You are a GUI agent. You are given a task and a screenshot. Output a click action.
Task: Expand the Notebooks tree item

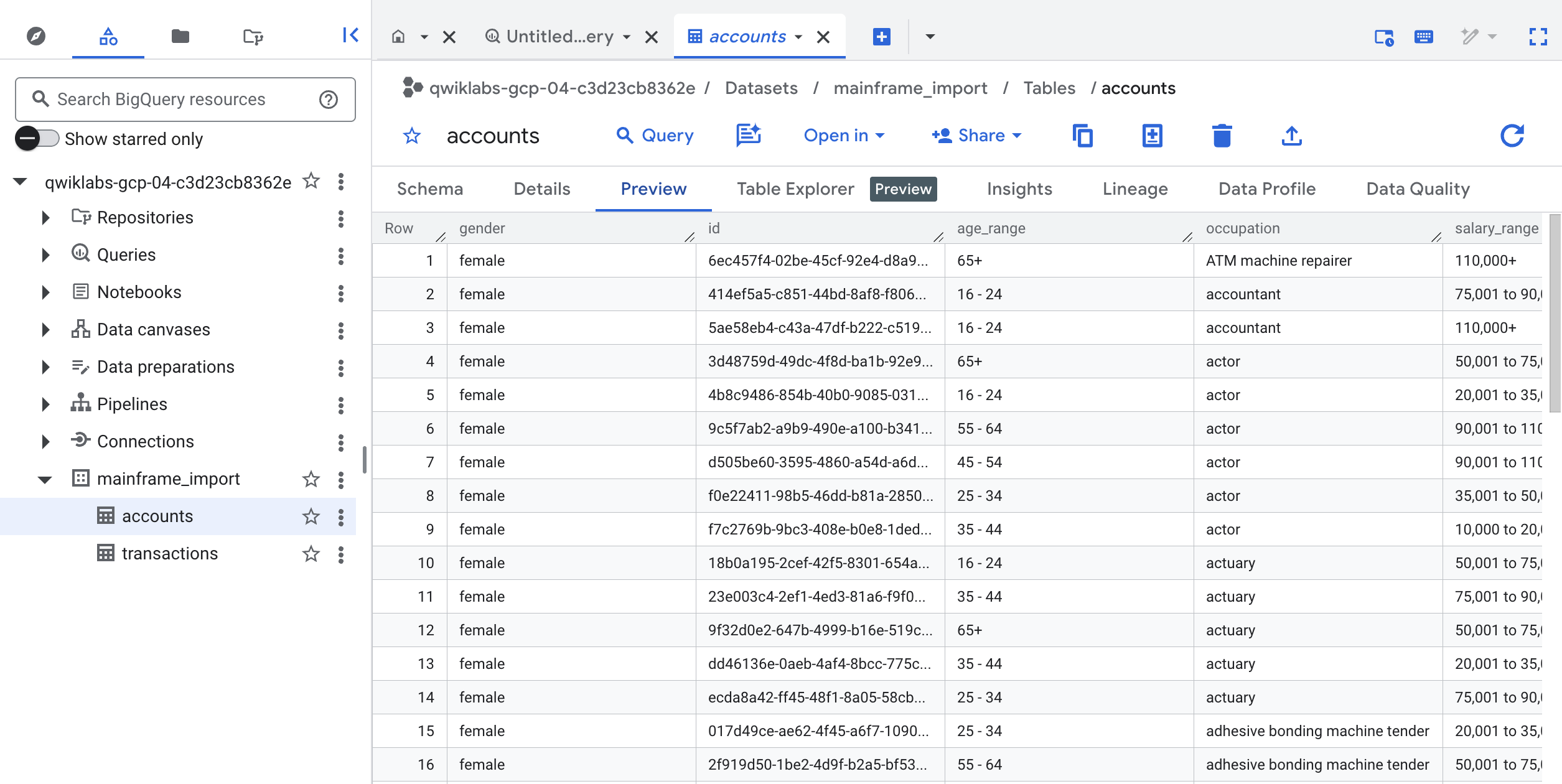44,292
